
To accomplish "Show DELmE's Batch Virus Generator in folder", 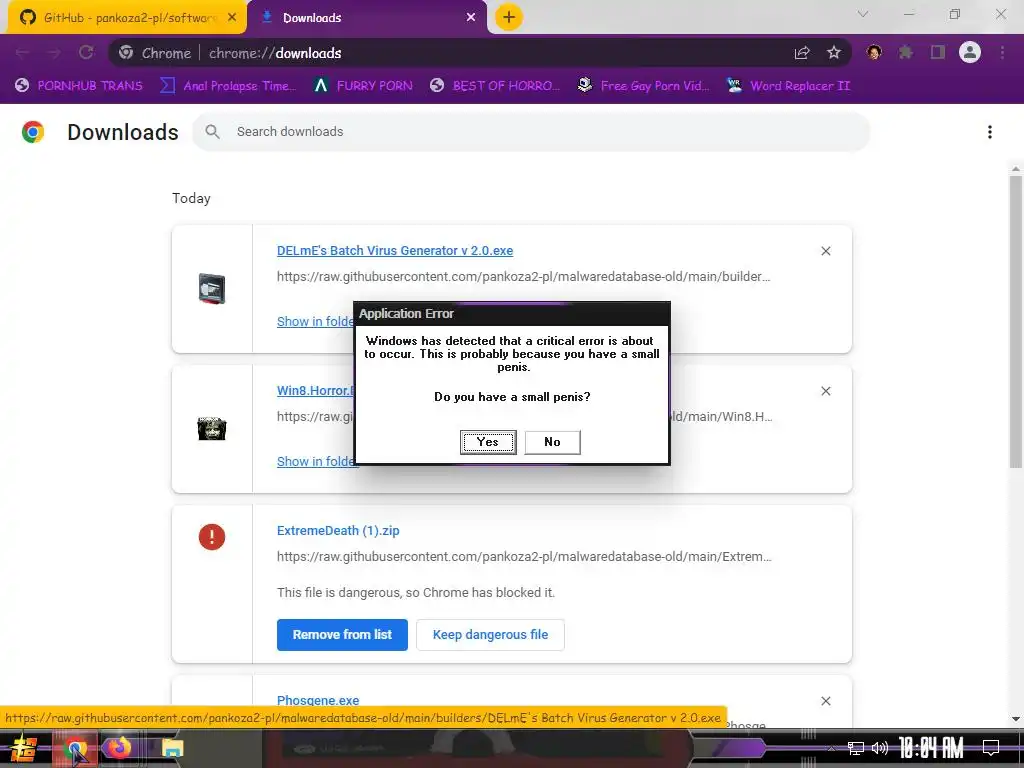I will (315, 321).
